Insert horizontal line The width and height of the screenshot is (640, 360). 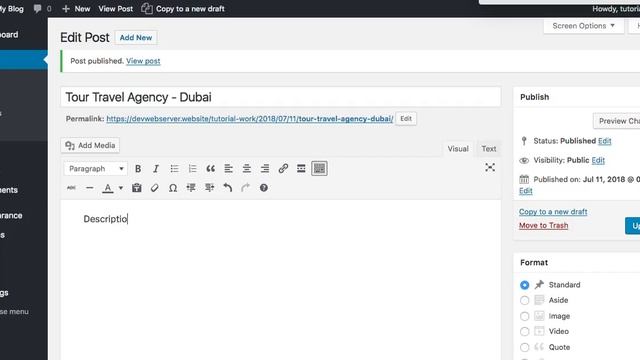point(89,188)
